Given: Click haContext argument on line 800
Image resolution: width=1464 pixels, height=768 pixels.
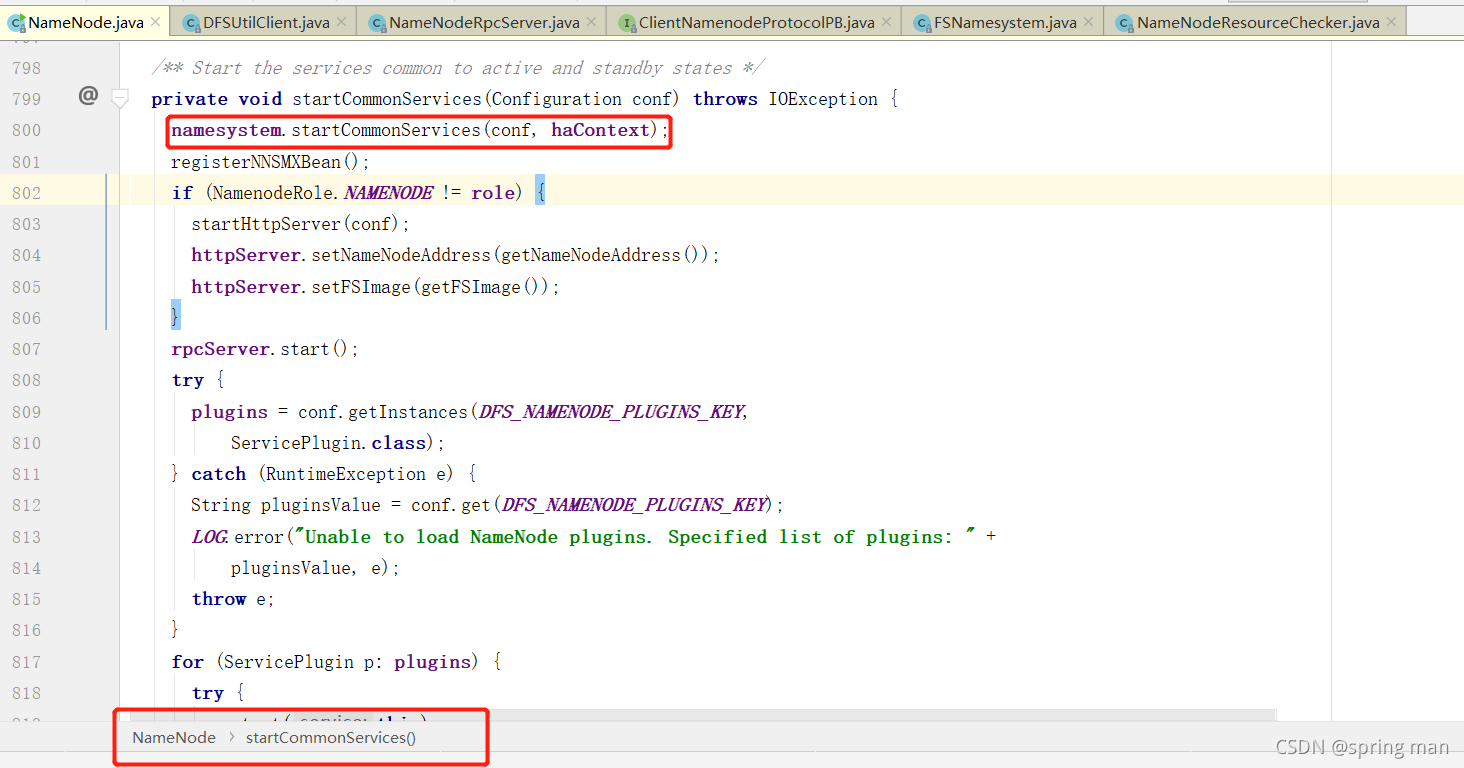Looking at the screenshot, I should pyautogui.click(x=600, y=130).
